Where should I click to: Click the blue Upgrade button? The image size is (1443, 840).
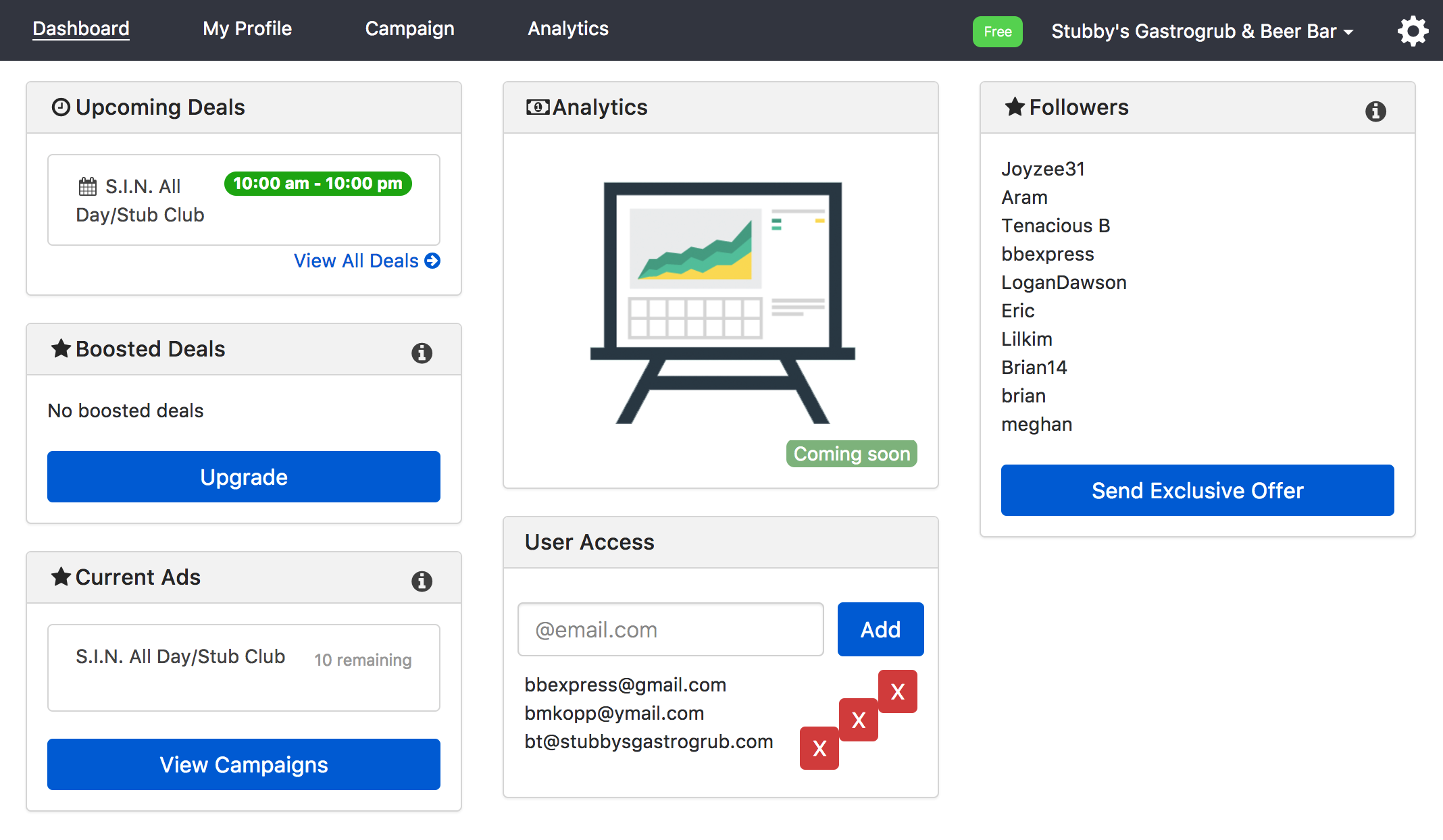click(x=244, y=477)
